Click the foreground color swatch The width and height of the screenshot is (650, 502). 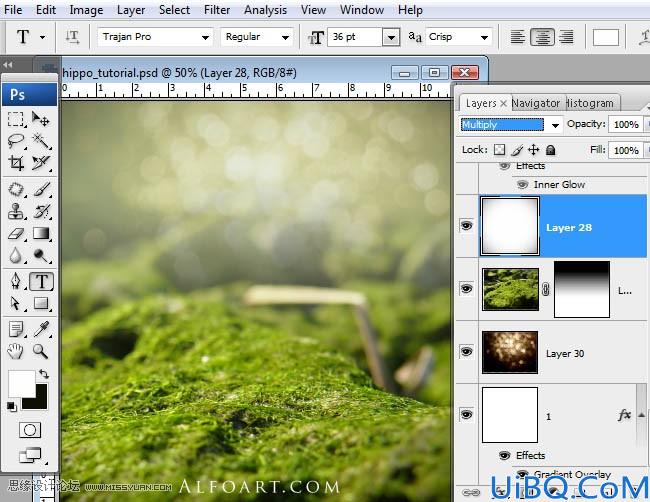(x=22, y=383)
